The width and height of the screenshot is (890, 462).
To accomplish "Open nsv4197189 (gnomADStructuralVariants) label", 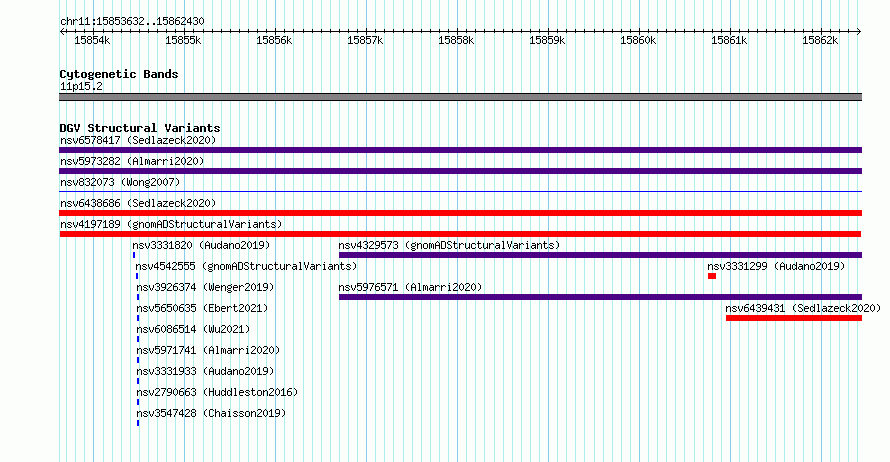I will click(171, 224).
